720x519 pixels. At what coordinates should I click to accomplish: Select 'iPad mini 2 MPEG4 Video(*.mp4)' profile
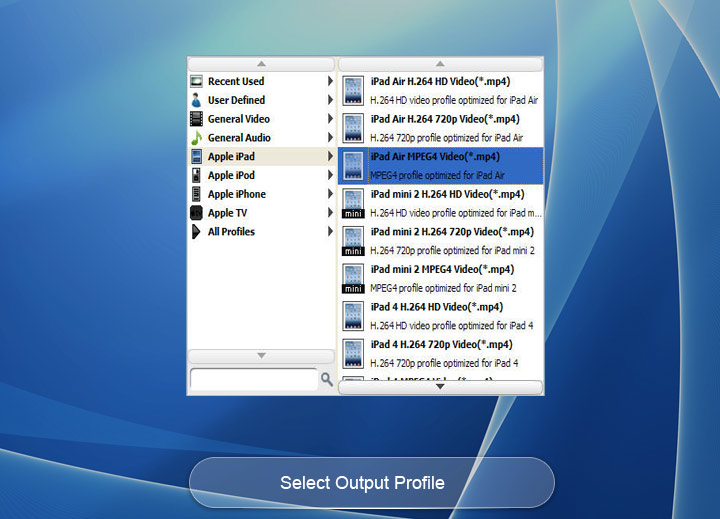tap(441, 279)
